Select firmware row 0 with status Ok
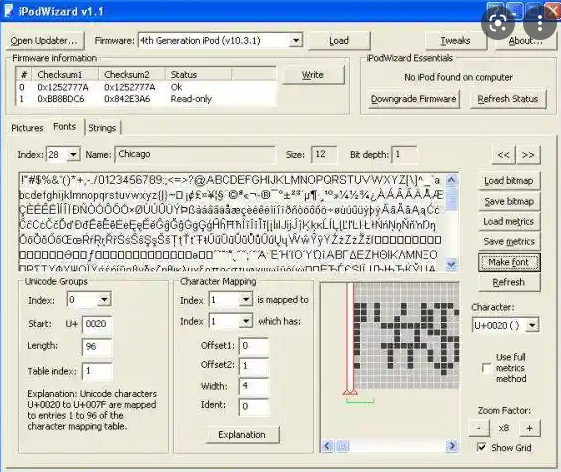This screenshot has width=561, height=472. click(x=147, y=87)
